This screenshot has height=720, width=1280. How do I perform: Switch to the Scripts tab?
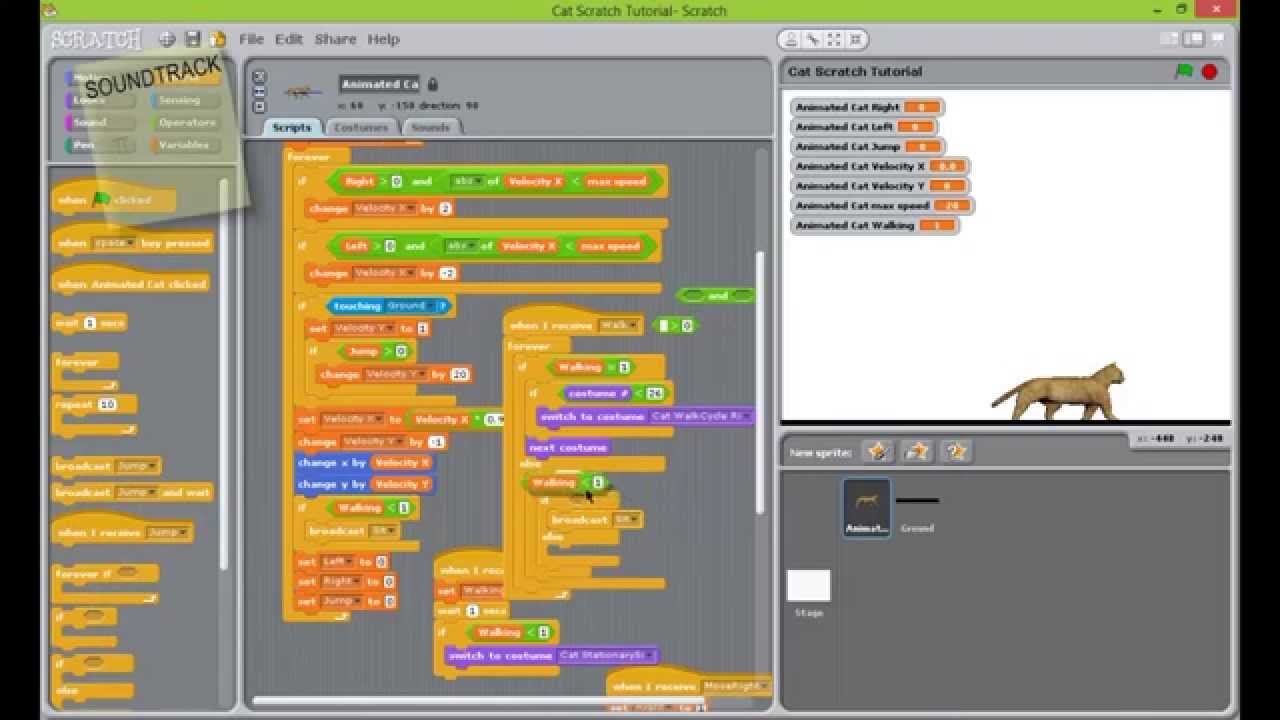[292, 127]
